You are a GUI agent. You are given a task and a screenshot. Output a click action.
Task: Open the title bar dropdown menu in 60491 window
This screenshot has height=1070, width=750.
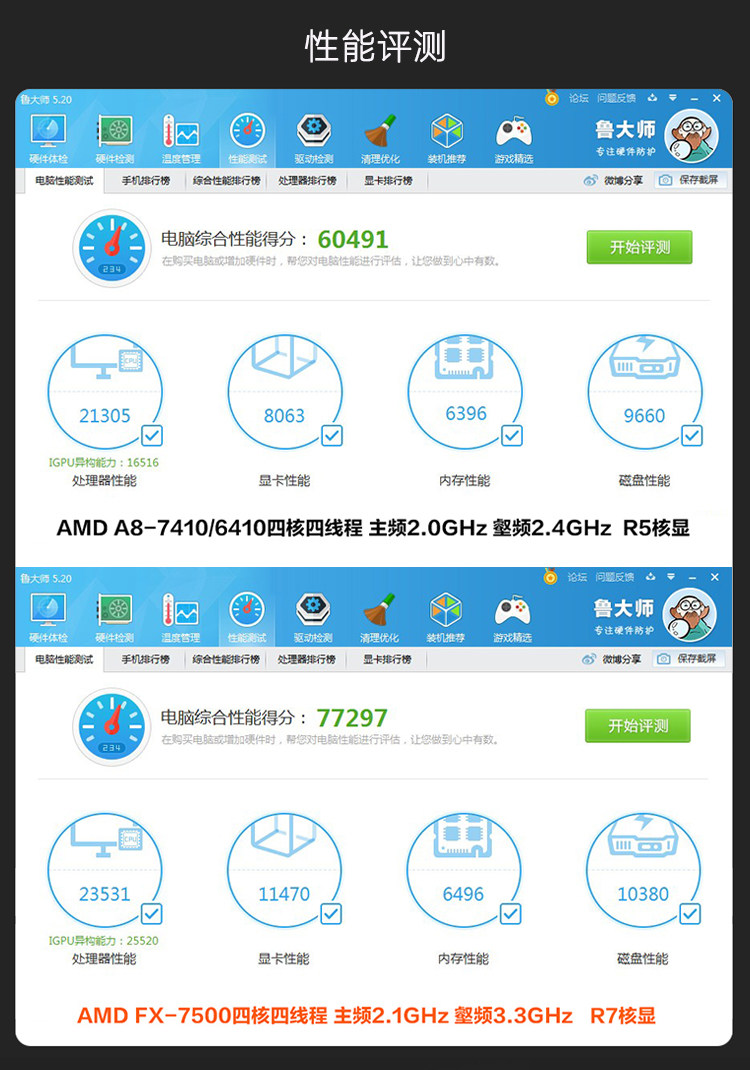[x=673, y=98]
